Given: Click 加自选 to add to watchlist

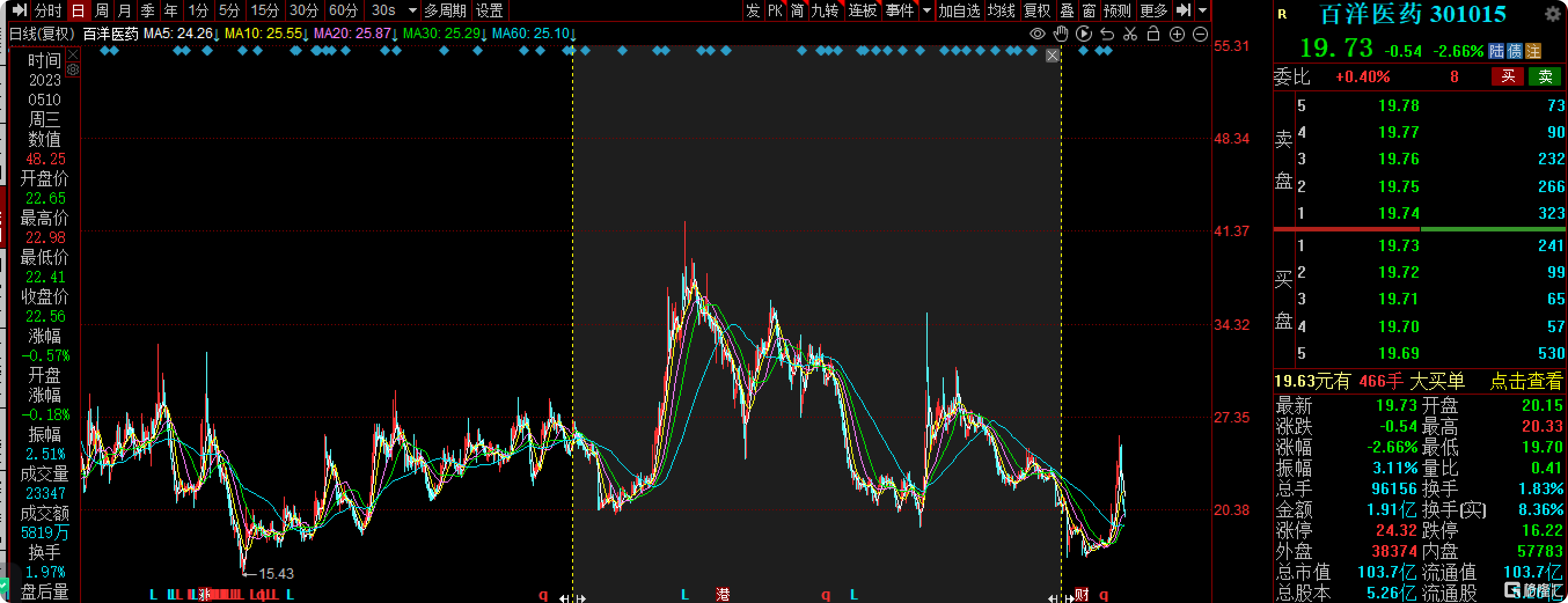Looking at the screenshot, I should click(959, 10).
